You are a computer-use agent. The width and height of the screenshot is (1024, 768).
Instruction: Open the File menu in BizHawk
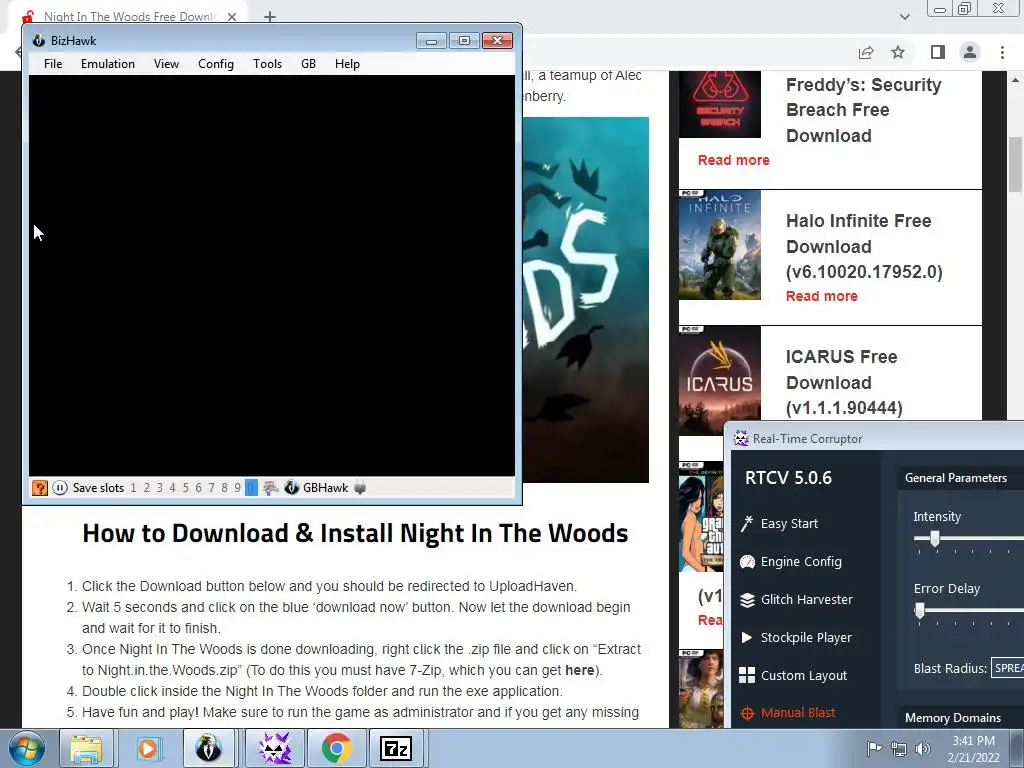point(53,63)
